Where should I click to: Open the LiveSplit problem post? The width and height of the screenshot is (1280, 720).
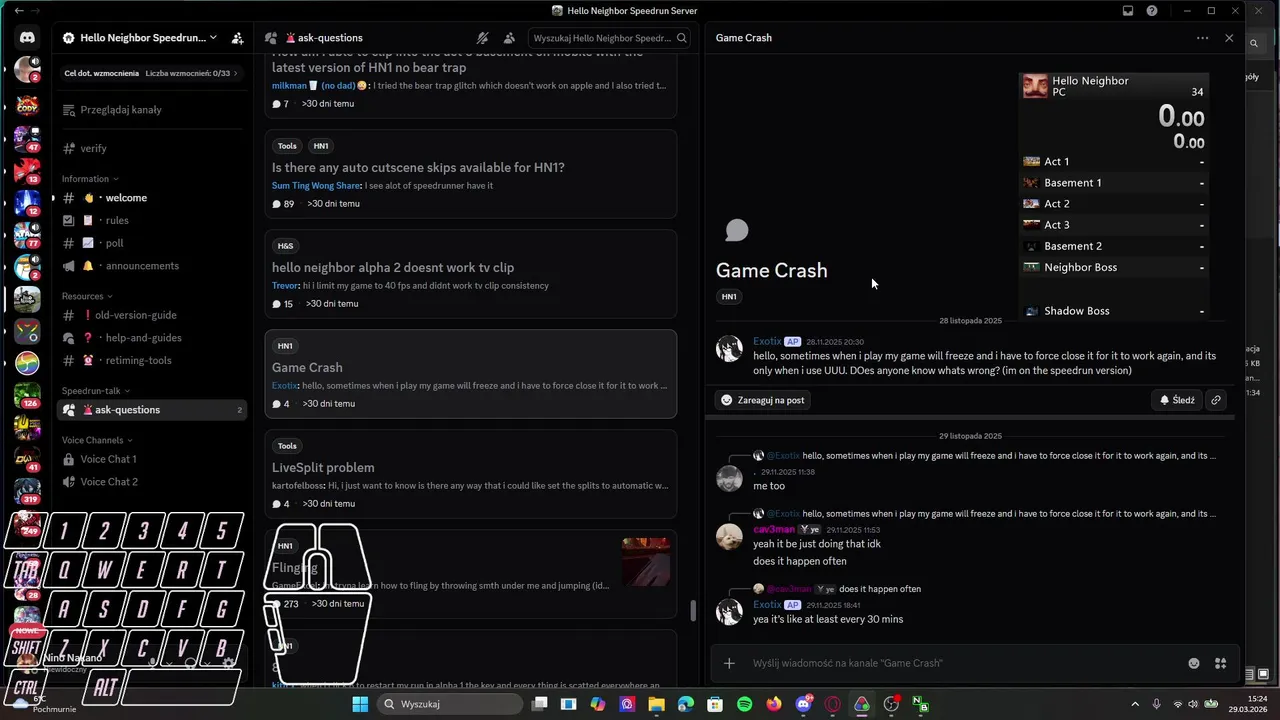(x=470, y=474)
